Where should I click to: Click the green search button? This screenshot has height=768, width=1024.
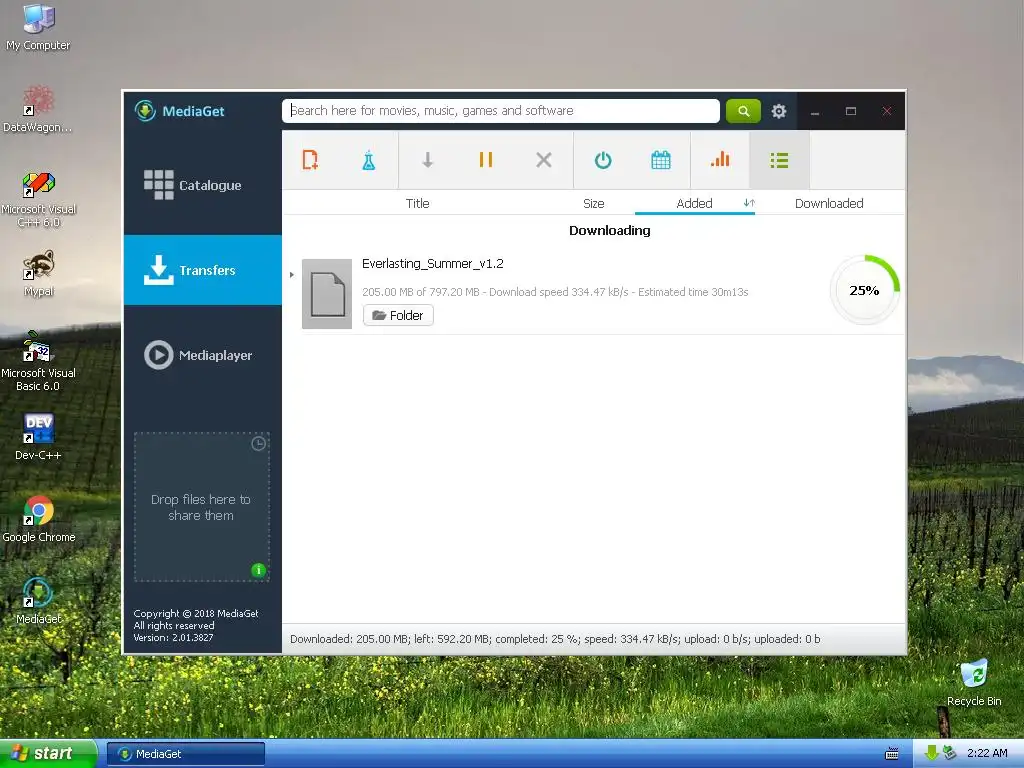click(743, 111)
